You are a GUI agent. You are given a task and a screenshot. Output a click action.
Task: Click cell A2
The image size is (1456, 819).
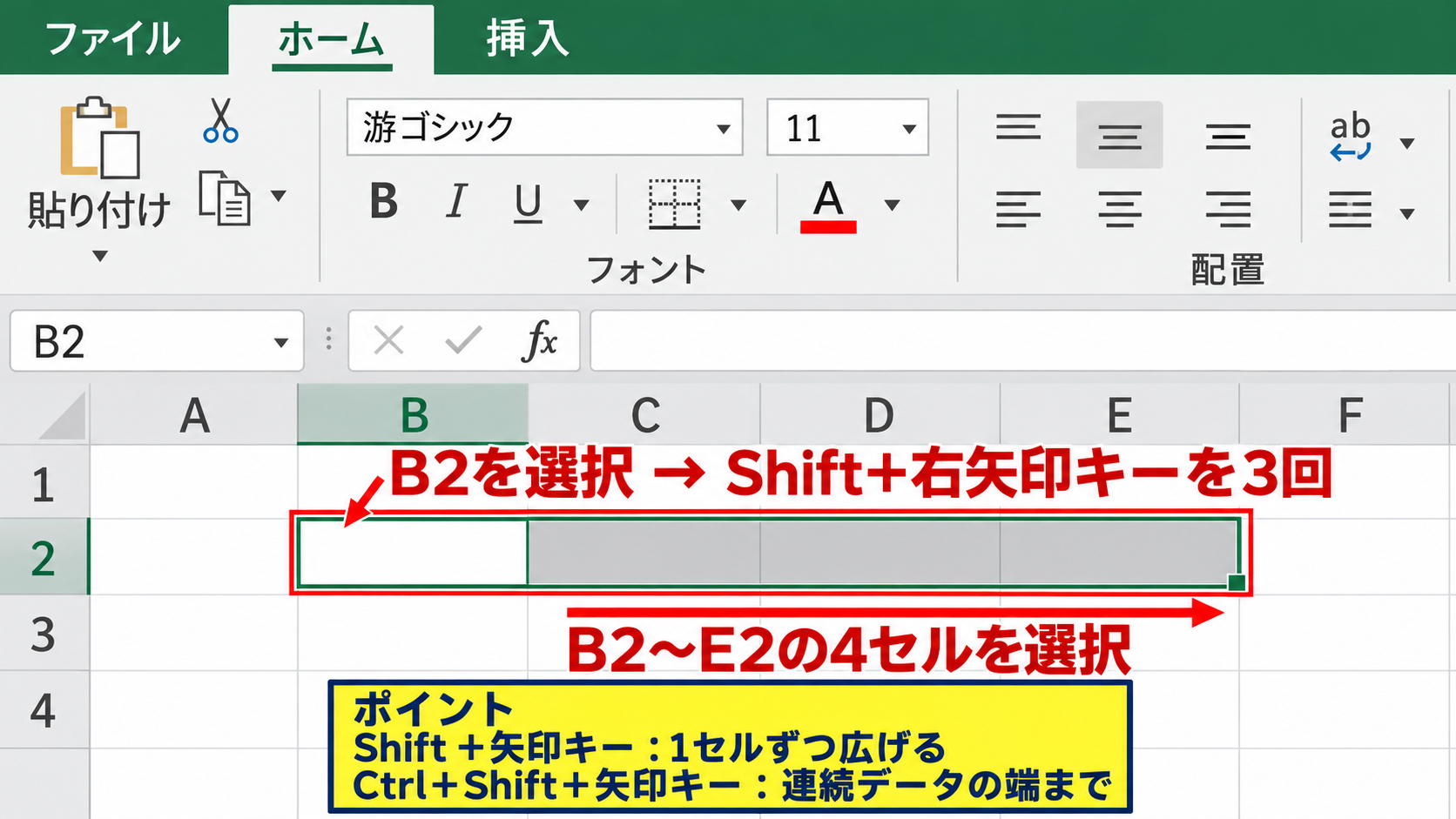[x=194, y=557]
